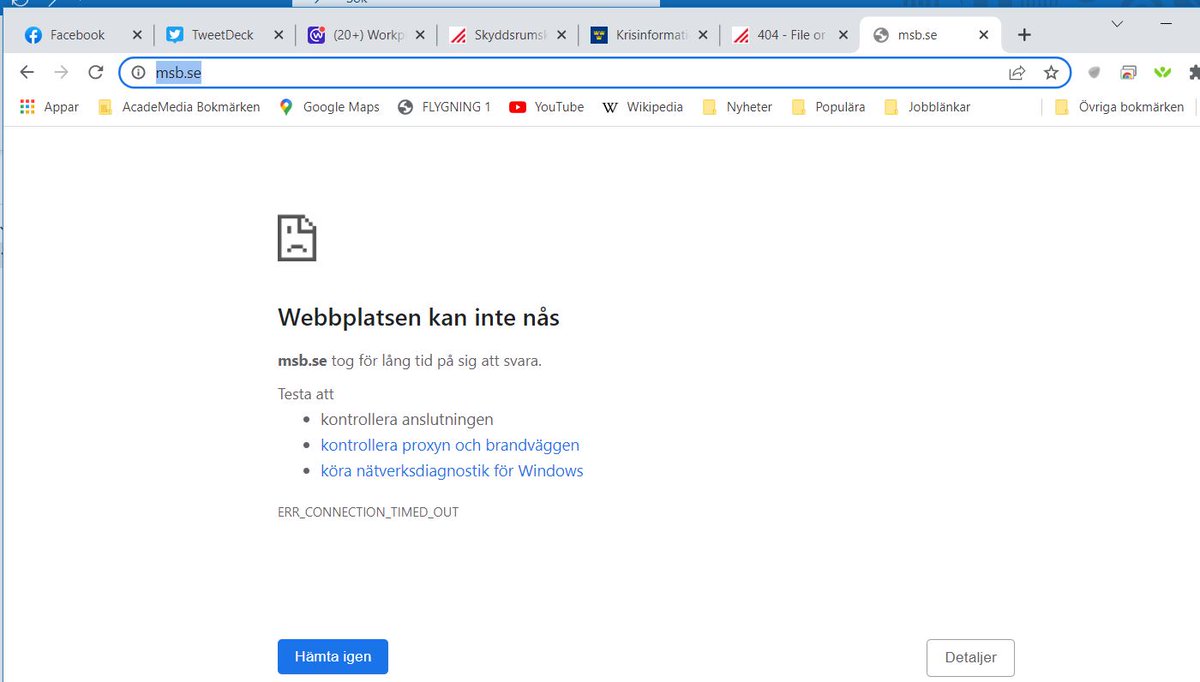Click the green V extension icon
Viewport: 1200px width, 682px height.
click(1162, 72)
